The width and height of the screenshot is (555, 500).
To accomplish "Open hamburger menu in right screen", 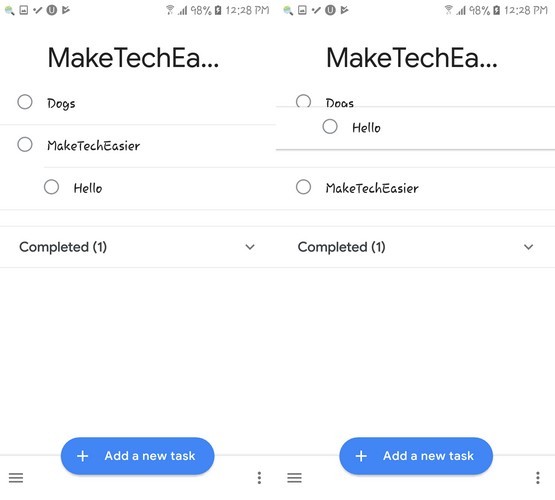I will (x=294, y=478).
